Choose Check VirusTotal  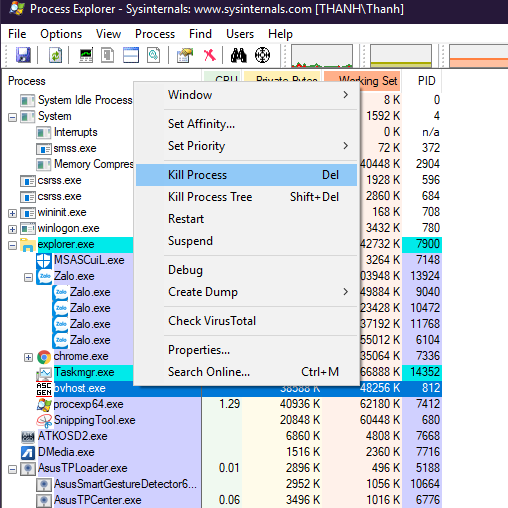[x=246, y=321]
